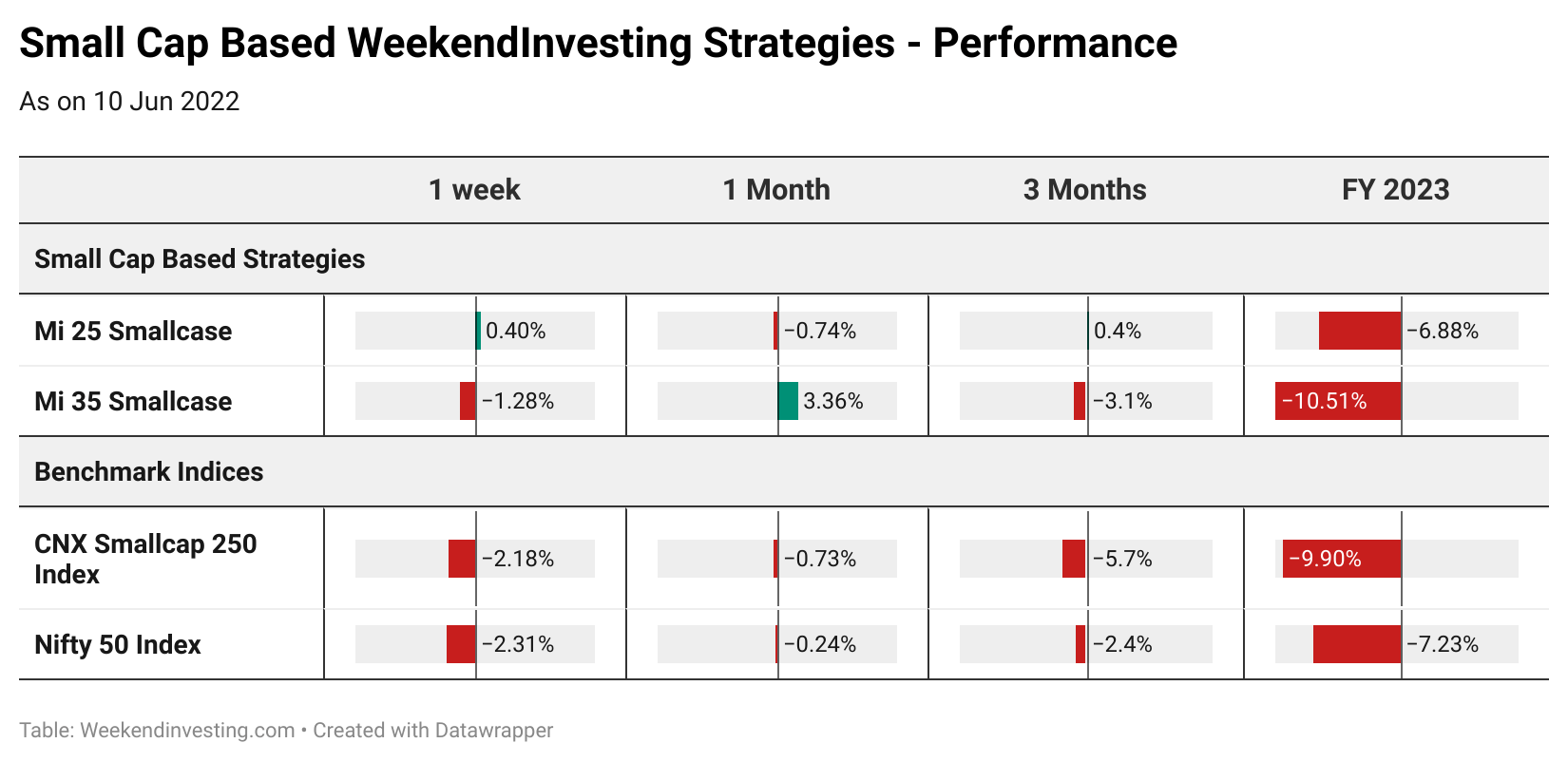The image size is (1568, 762).
Task: Select the Nifty 50 Index row label
Action: (x=118, y=644)
